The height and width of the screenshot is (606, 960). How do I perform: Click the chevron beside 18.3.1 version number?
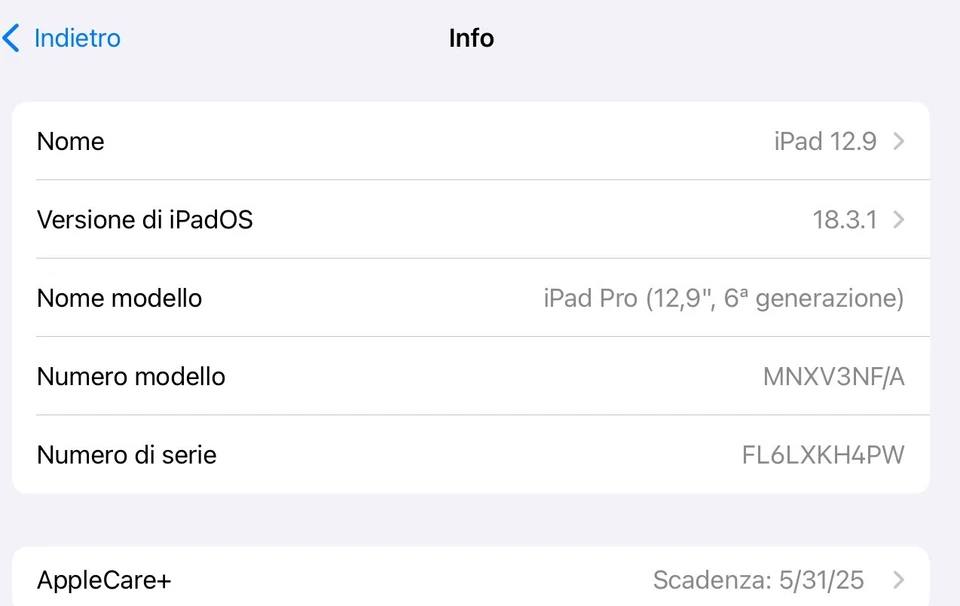[x=897, y=219]
